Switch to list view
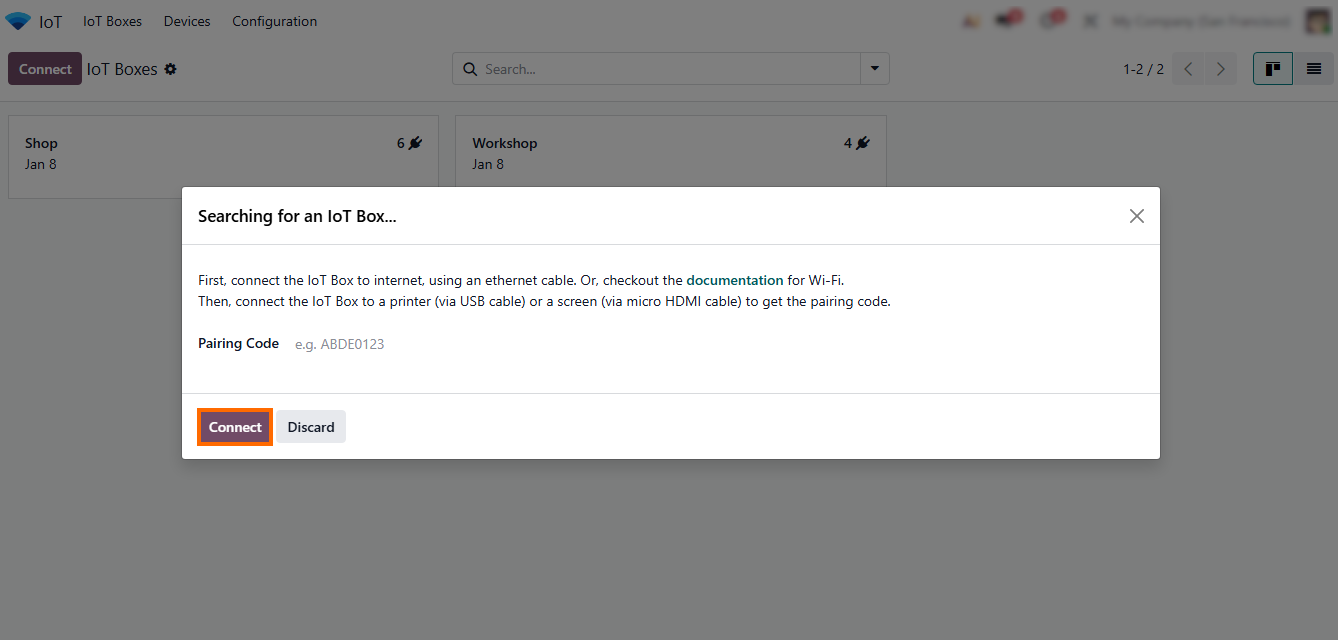The height and width of the screenshot is (640, 1338). (x=1314, y=69)
